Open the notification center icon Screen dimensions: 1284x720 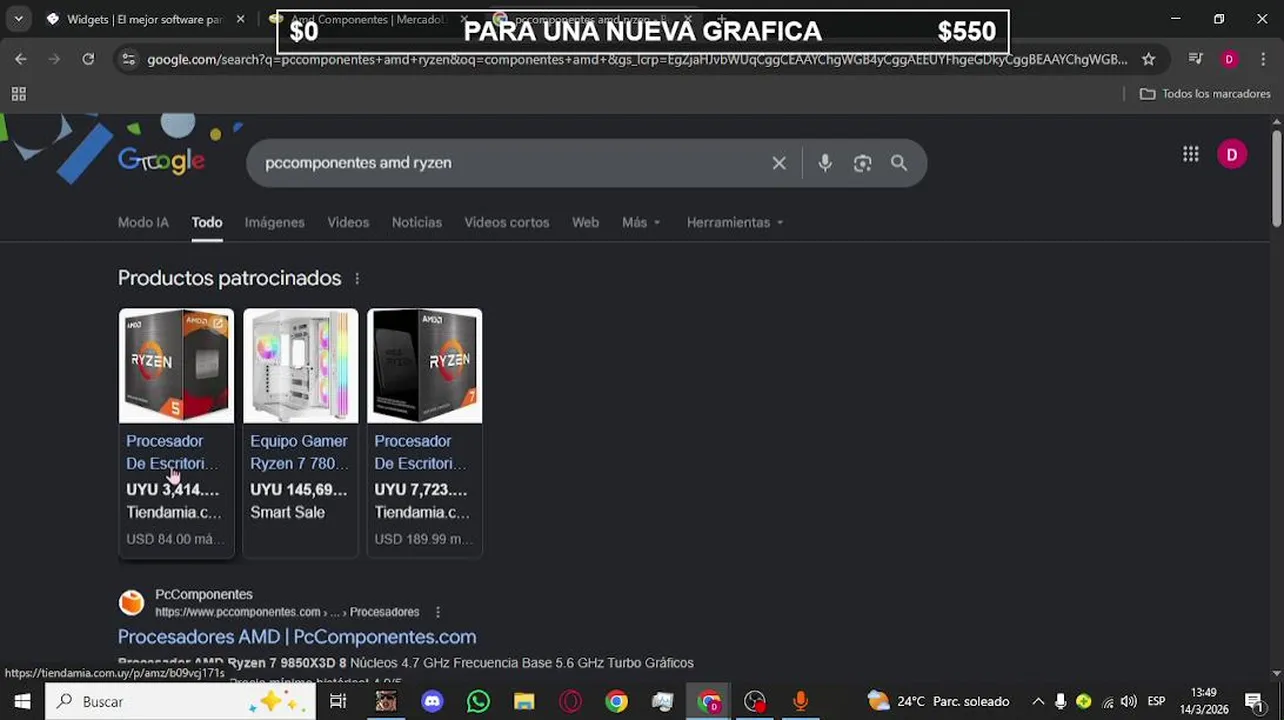click(x=1254, y=701)
